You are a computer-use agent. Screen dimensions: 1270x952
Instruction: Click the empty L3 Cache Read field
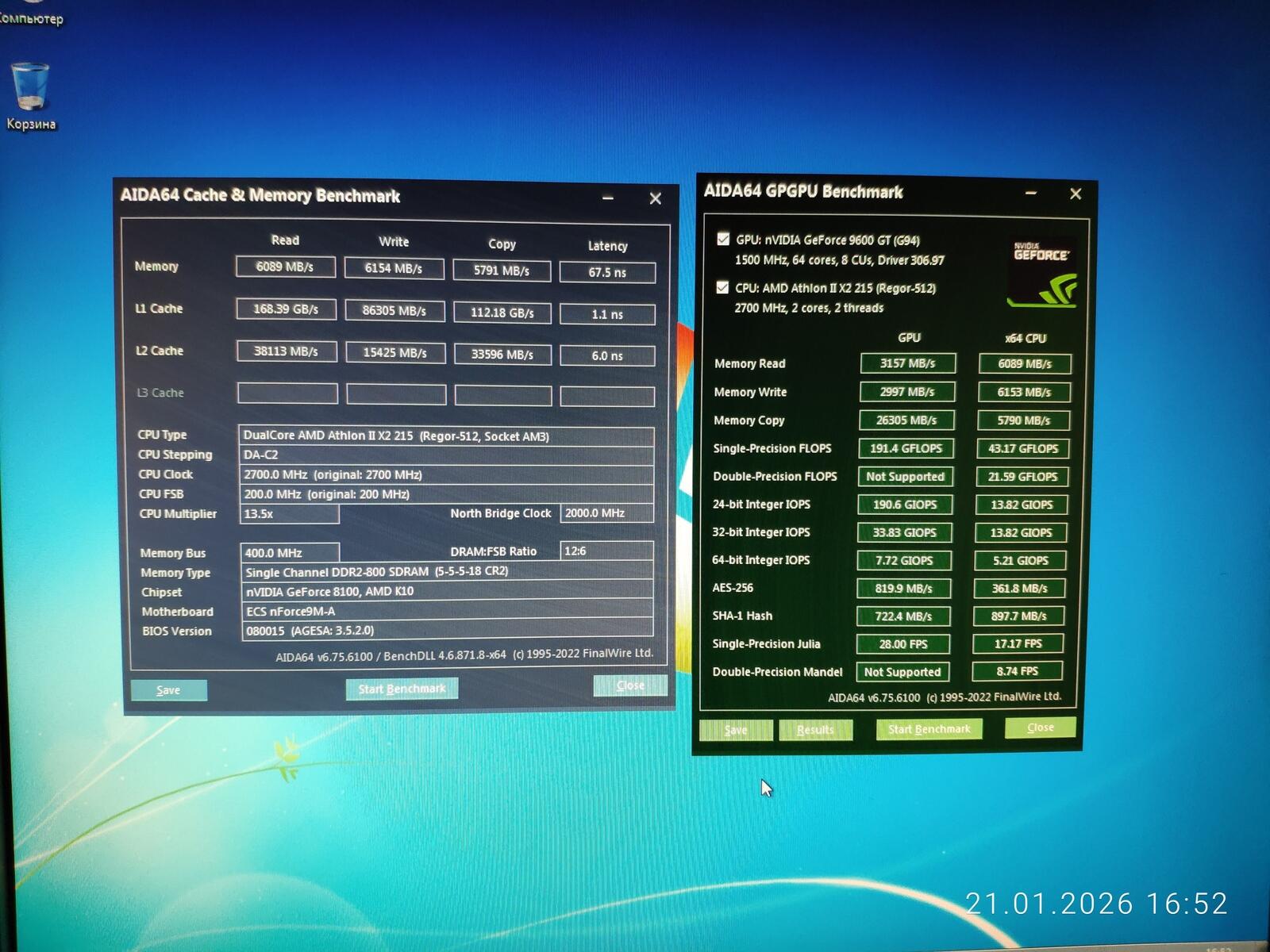(x=287, y=393)
